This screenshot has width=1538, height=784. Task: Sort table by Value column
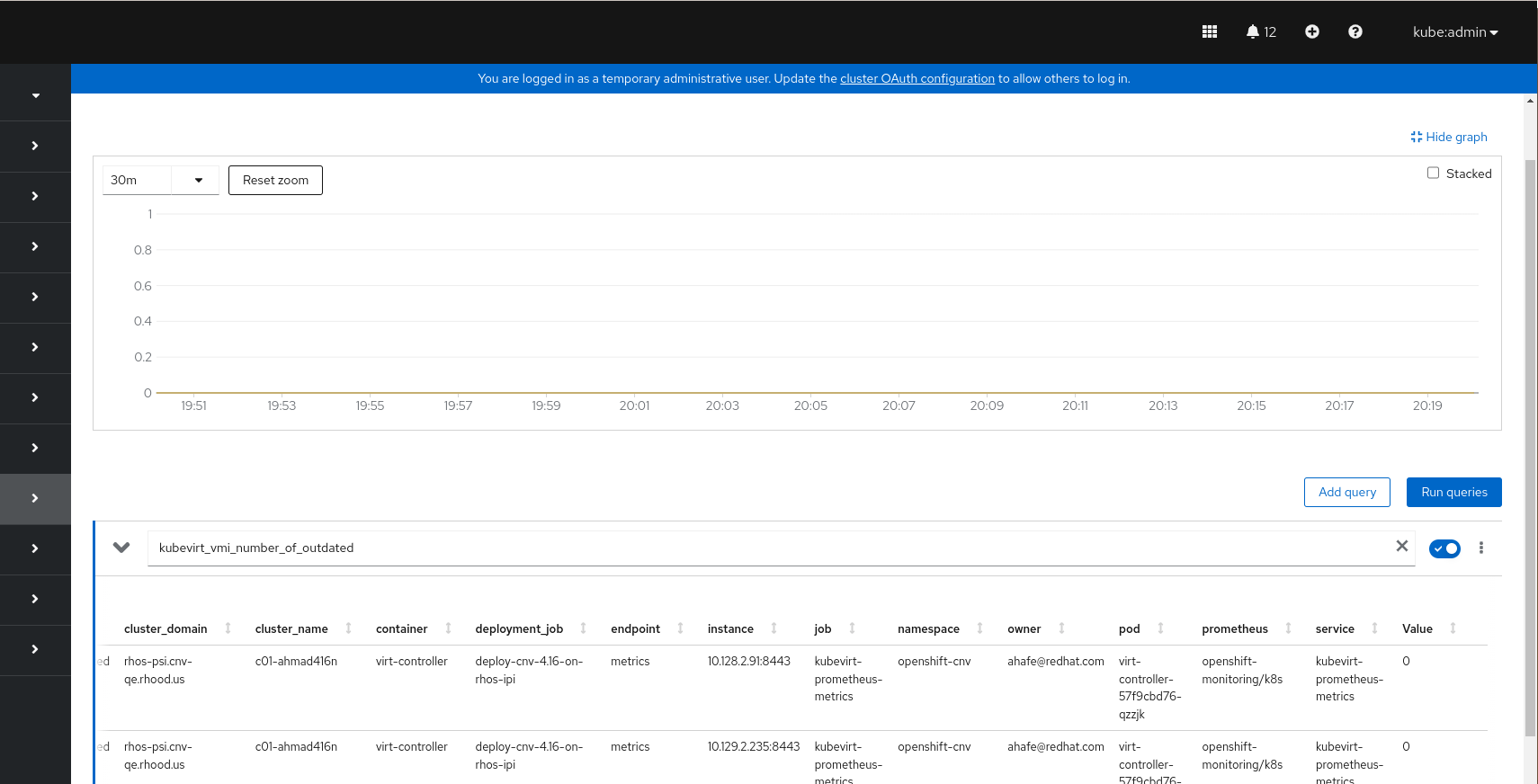click(1429, 628)
